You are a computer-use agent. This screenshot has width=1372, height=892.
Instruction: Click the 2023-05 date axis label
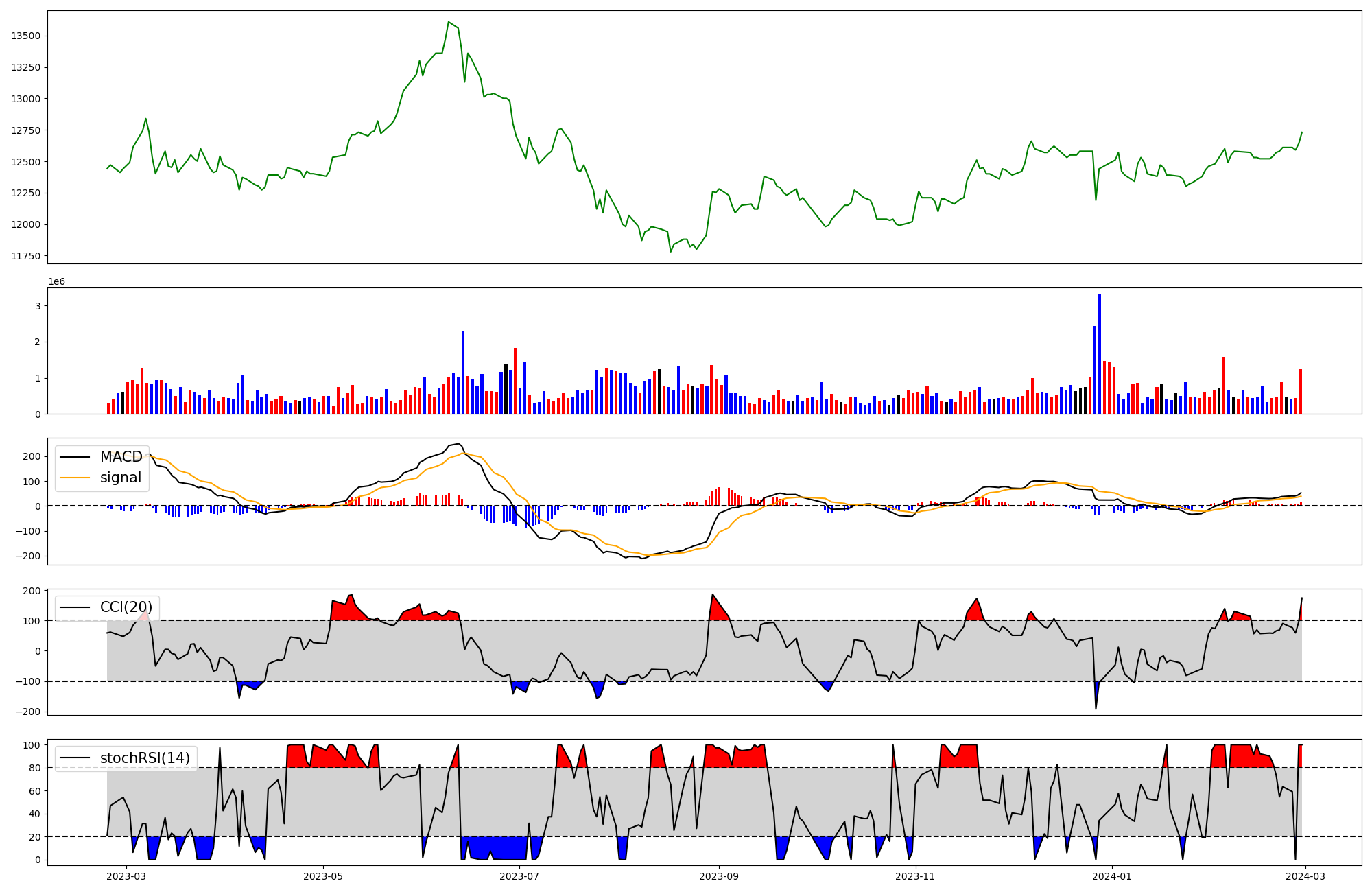323,876
